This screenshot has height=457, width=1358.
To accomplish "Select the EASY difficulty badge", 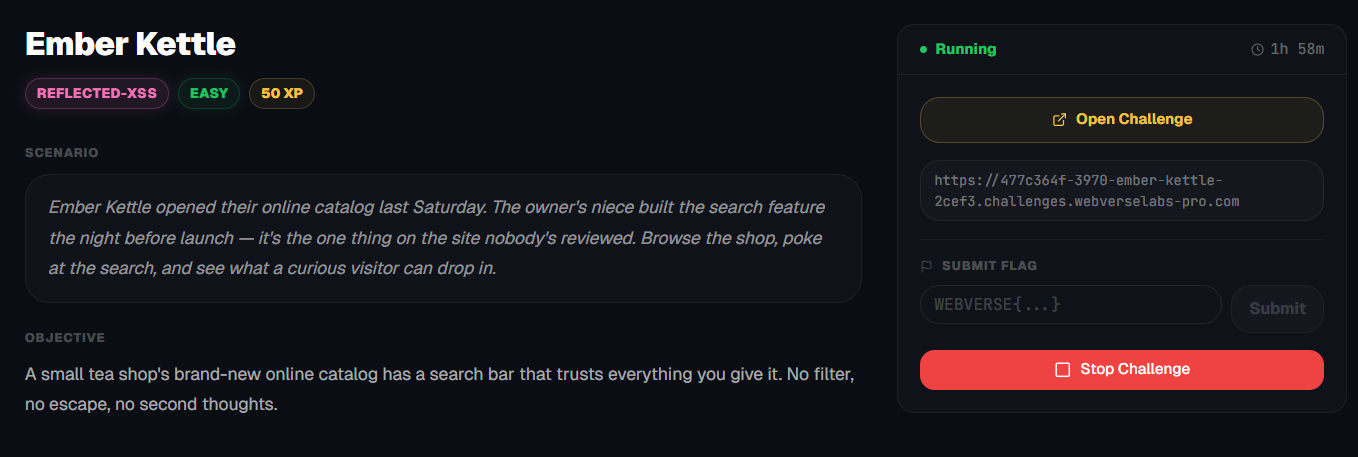I will coord(209,93).
